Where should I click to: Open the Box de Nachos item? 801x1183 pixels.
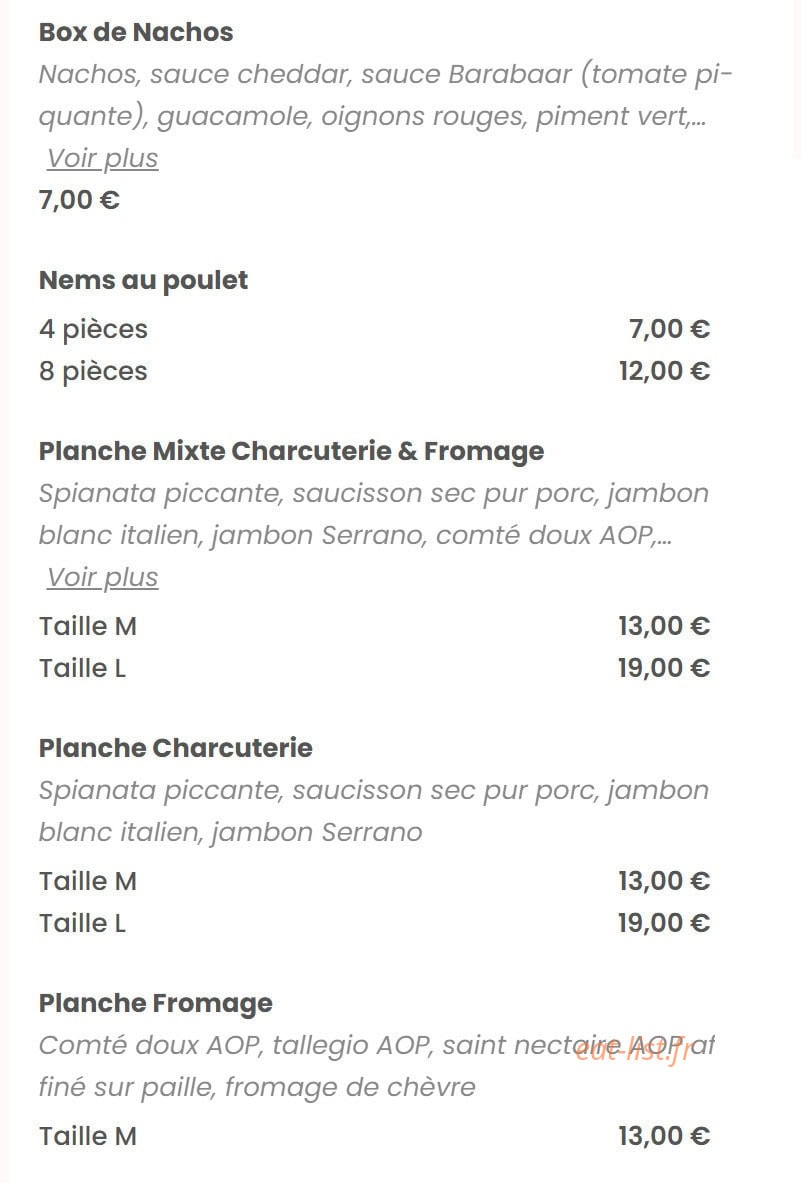pos(136,32)
